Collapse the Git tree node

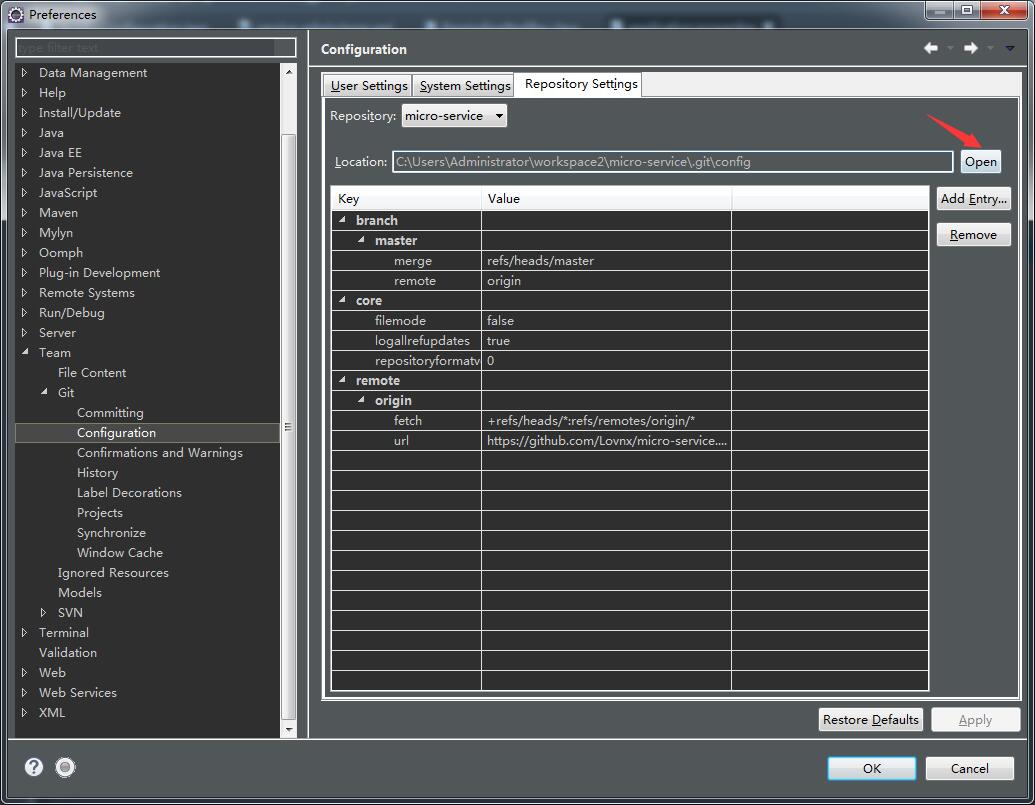pyautogui.click(x=44, y=392)
